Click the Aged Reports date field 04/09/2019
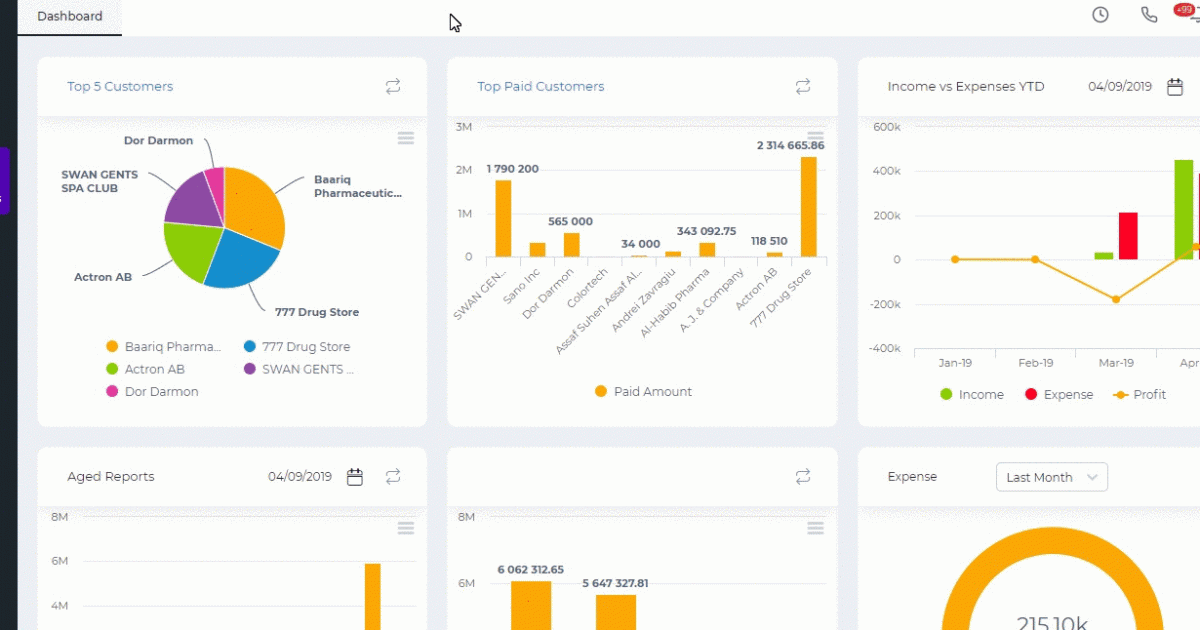The height and width of the screenshot is (630, 1200). coord(300,477)
